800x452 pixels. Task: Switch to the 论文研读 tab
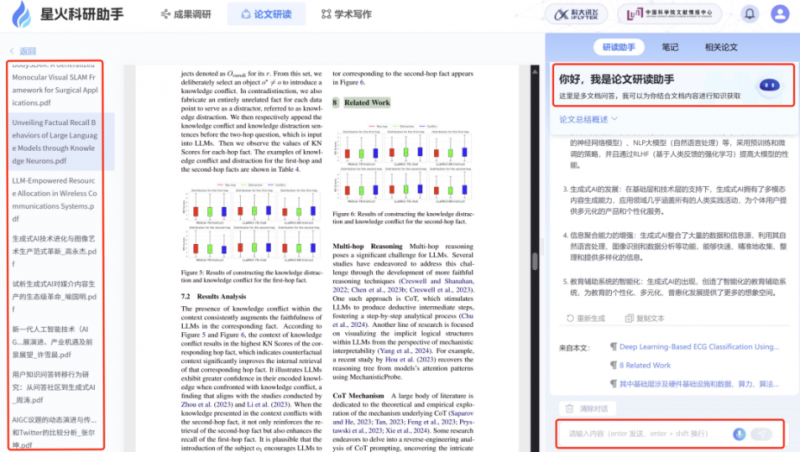[266, 14]
